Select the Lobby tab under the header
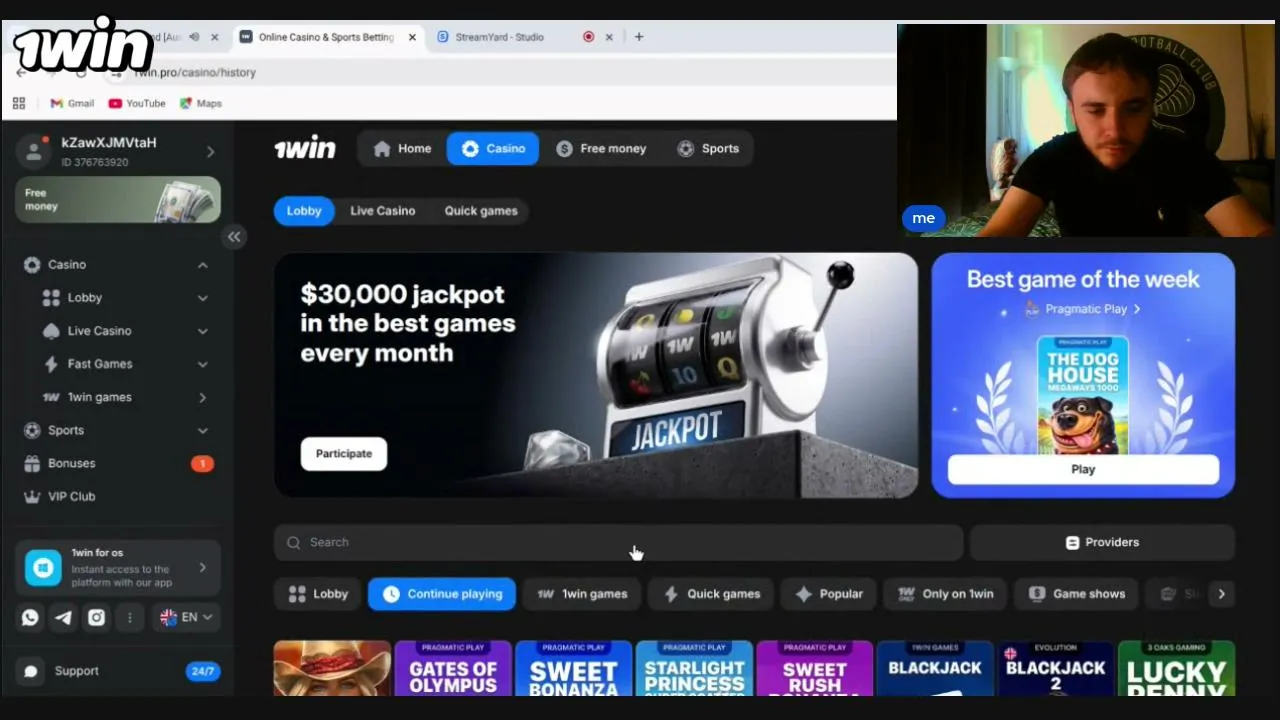This screenshot has width=1280, height=720. coord(304,211)
